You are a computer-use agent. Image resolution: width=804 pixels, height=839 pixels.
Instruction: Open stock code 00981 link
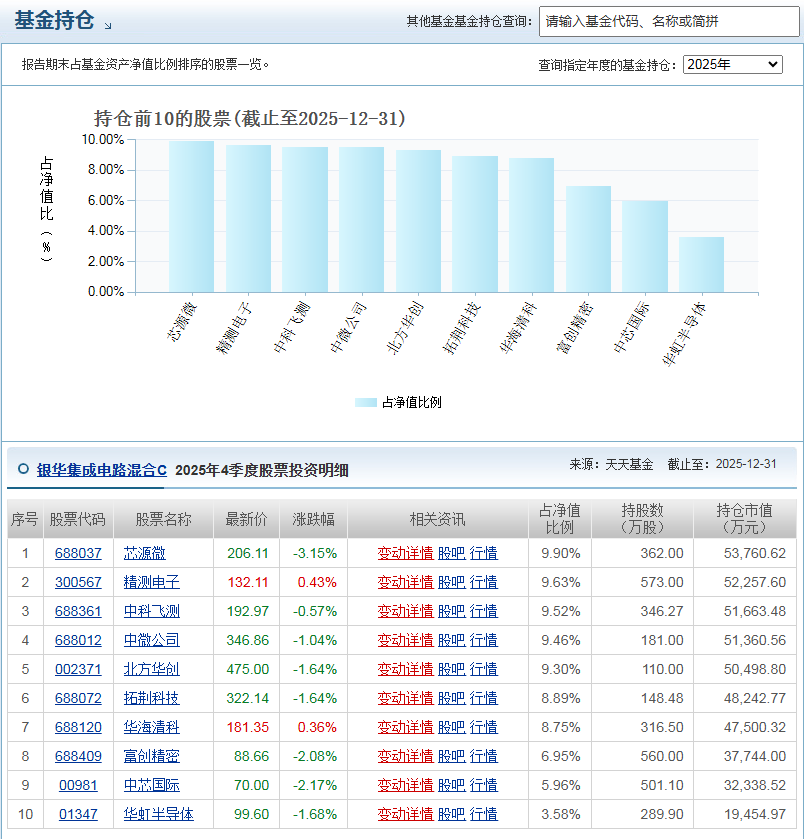[78, 785]
